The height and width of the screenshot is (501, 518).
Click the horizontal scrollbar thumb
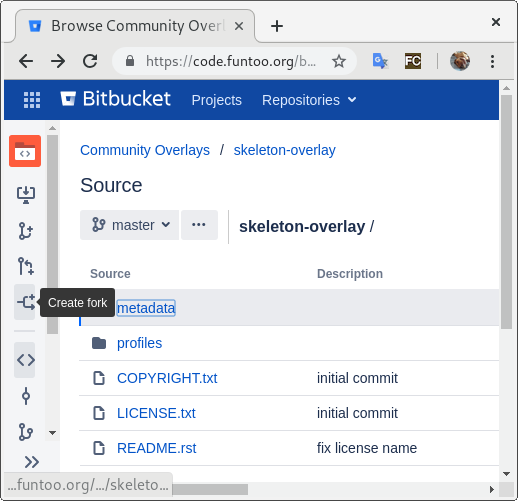(x=210, y=489)
